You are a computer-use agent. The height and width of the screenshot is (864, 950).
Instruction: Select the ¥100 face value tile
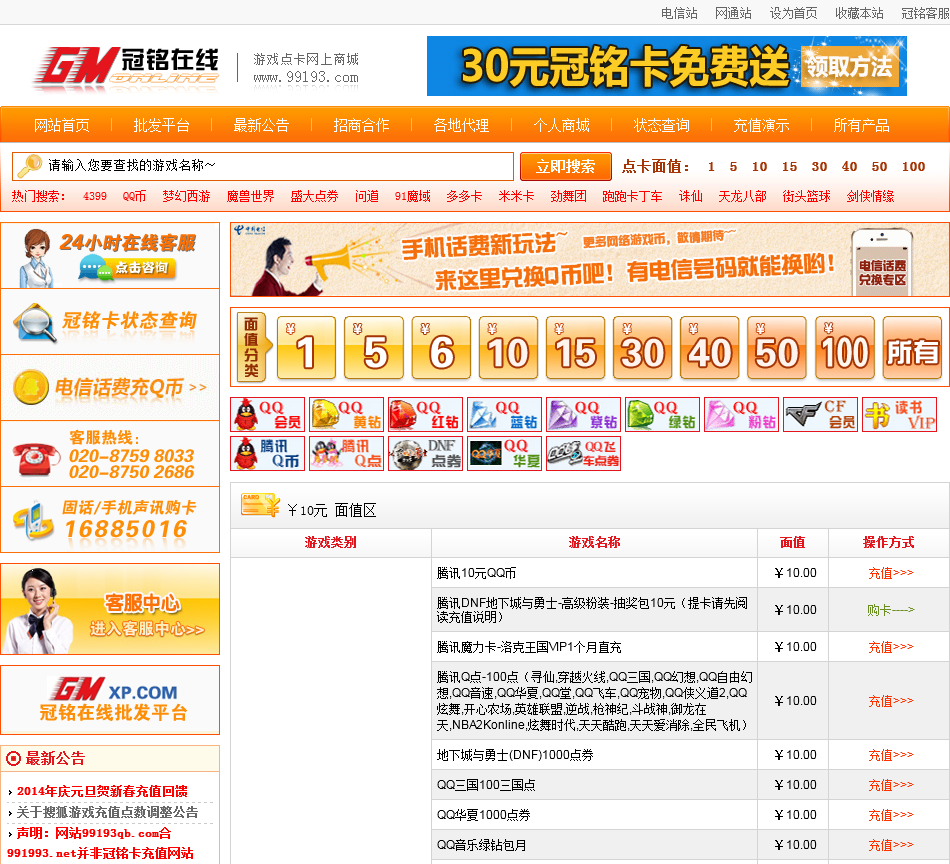845,348
